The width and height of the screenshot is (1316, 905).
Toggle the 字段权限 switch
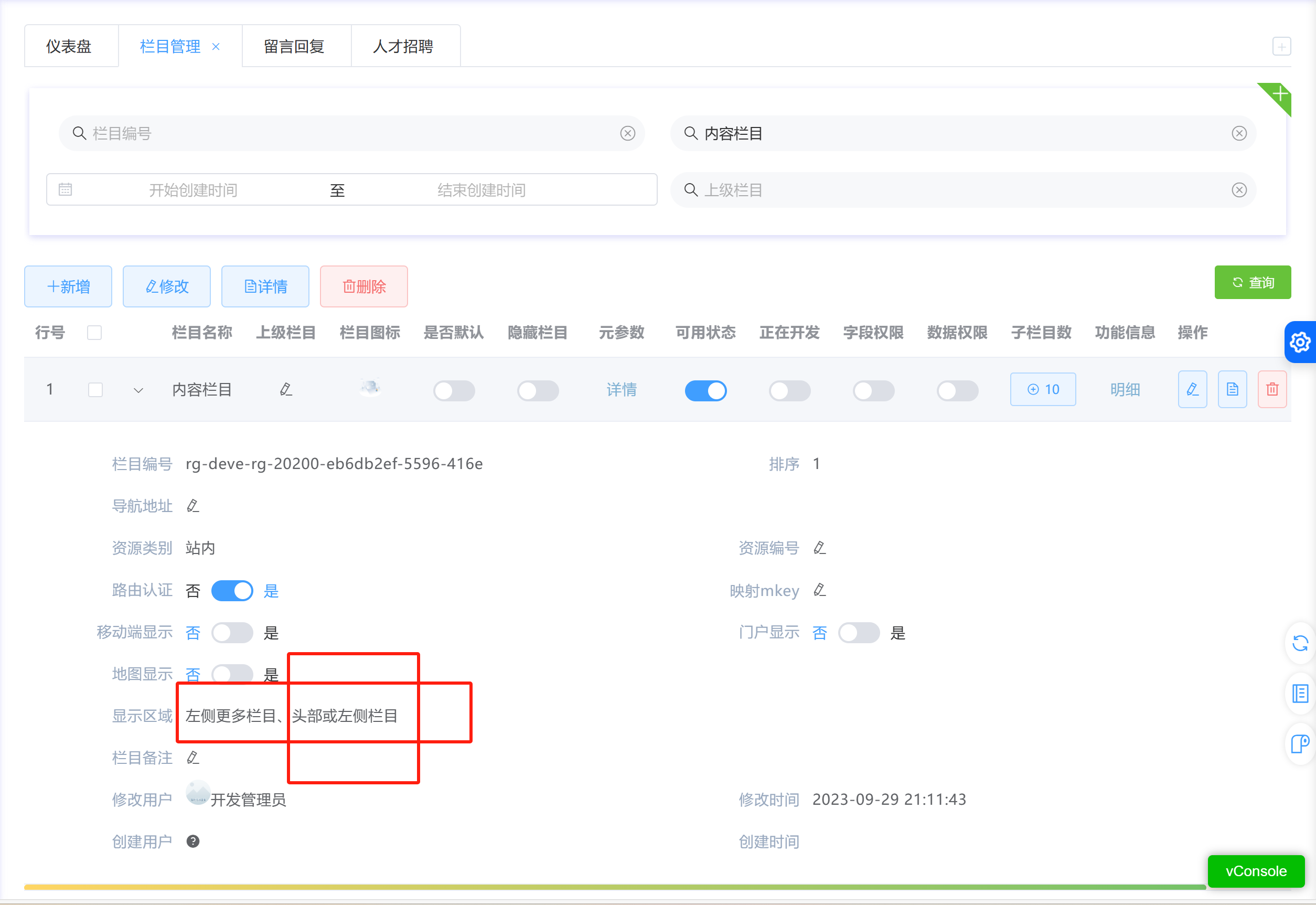873,391
